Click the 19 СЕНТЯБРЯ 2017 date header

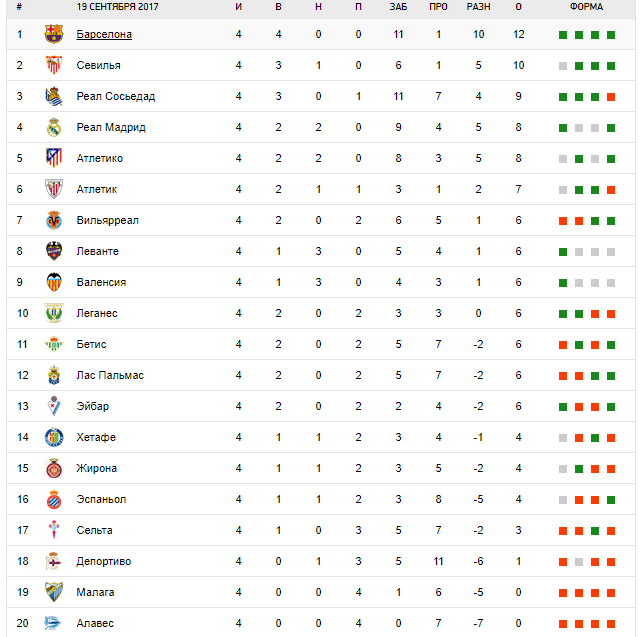118,6
